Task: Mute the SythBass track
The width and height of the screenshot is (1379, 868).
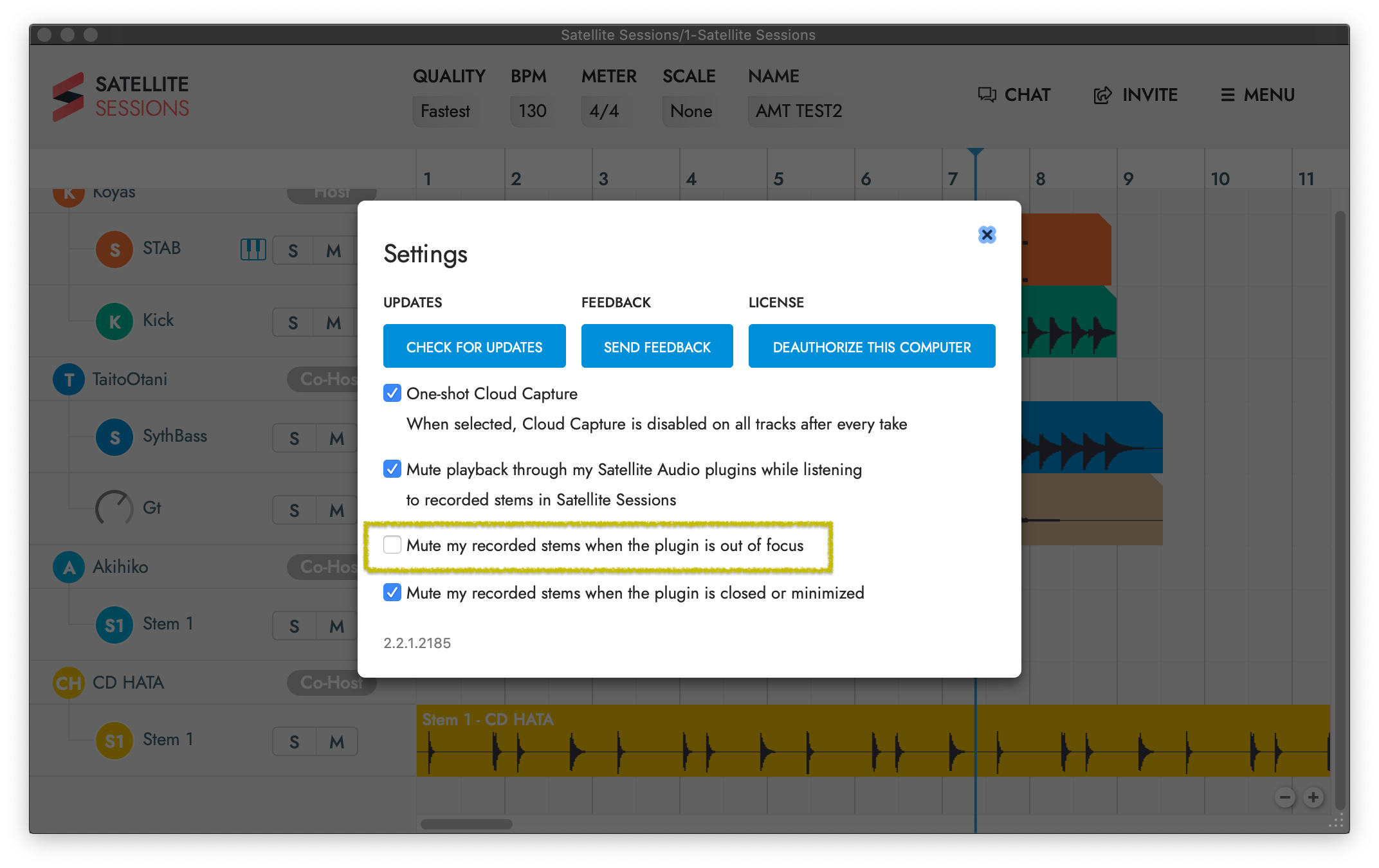Action: pyautogui.click(x=336, y=439)
